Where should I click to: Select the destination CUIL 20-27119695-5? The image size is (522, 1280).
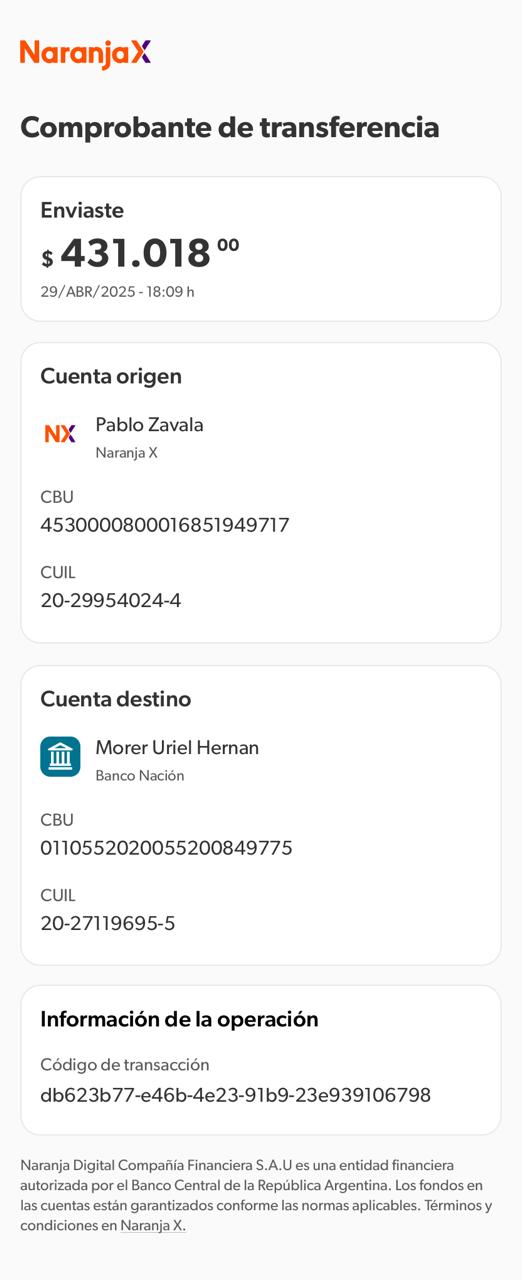tap(108, 924)
